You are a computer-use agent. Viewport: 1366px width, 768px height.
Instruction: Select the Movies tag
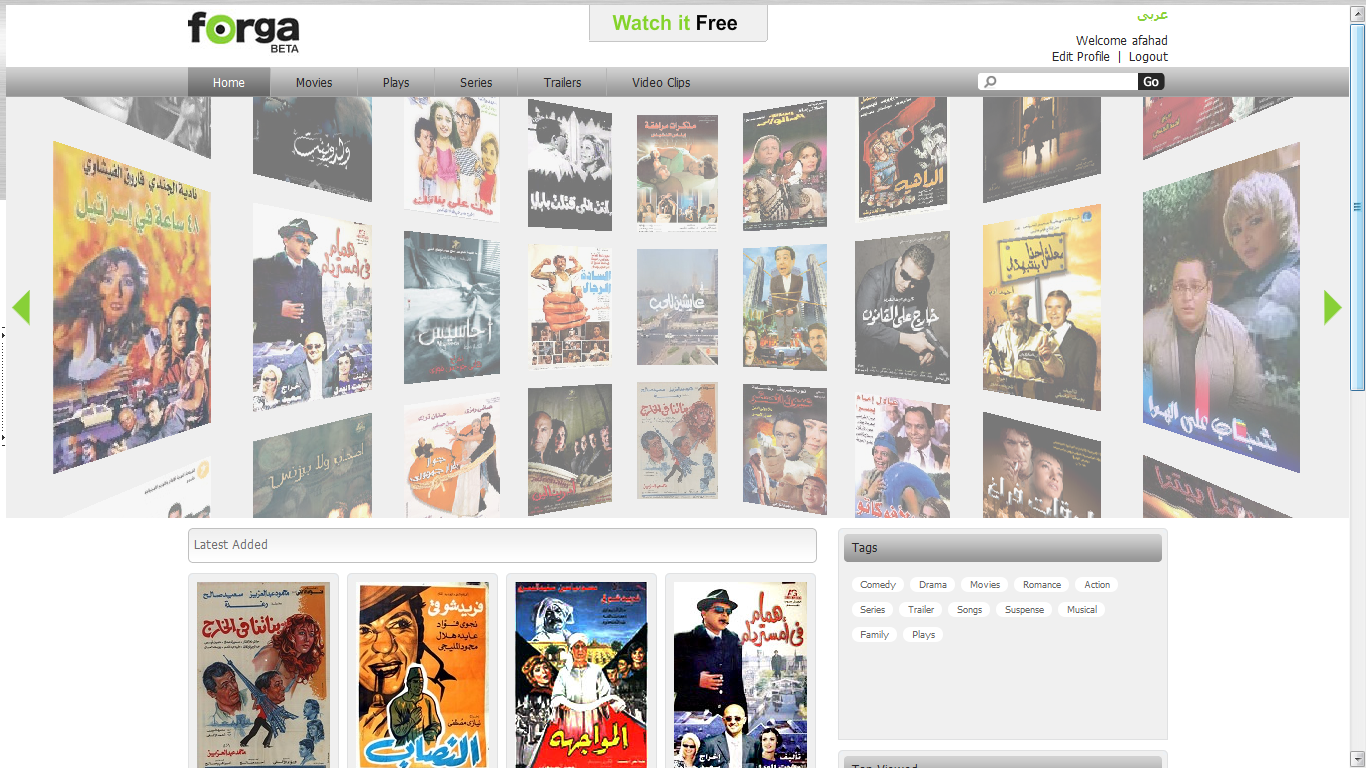coord(985,585)
